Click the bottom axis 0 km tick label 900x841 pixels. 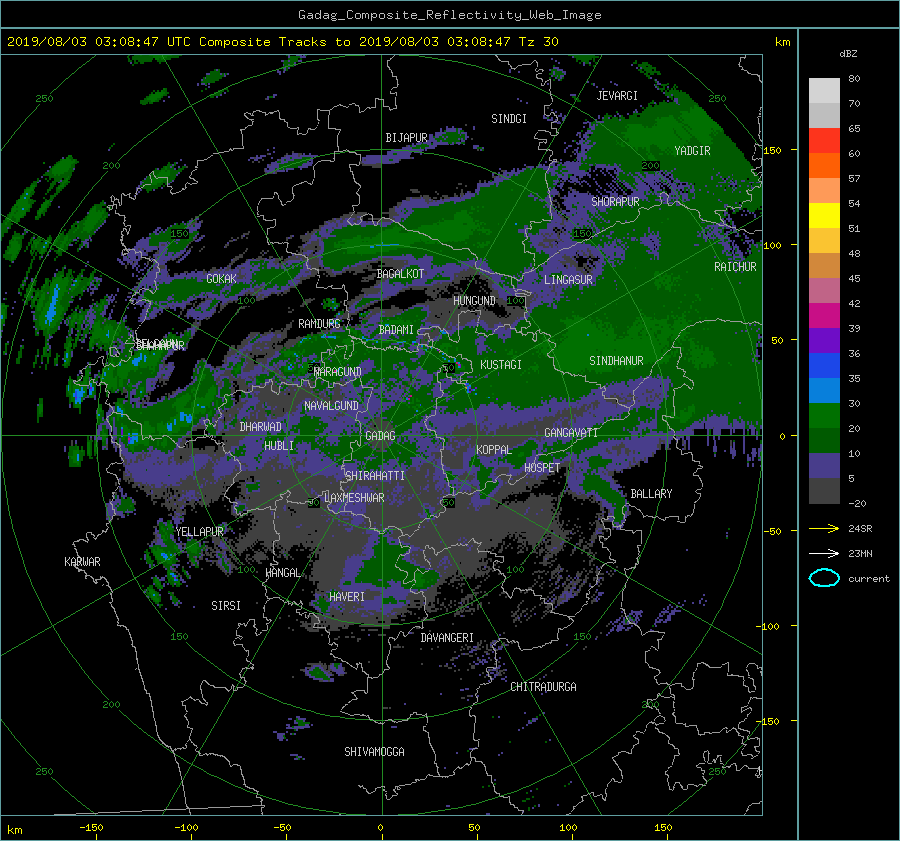pyautogui.click(x=380, y=828)
